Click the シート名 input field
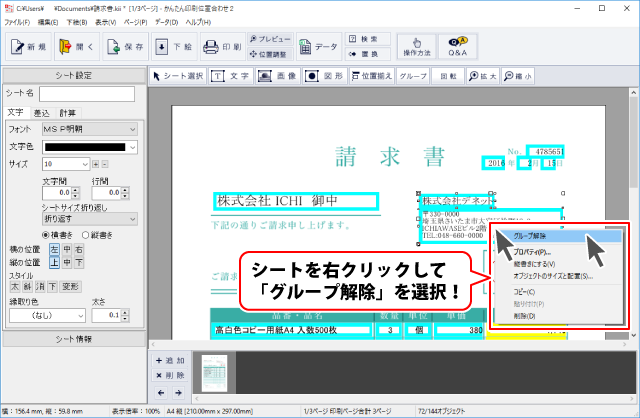640x418 pixels. pyautogui.click(x=87, y=94)
